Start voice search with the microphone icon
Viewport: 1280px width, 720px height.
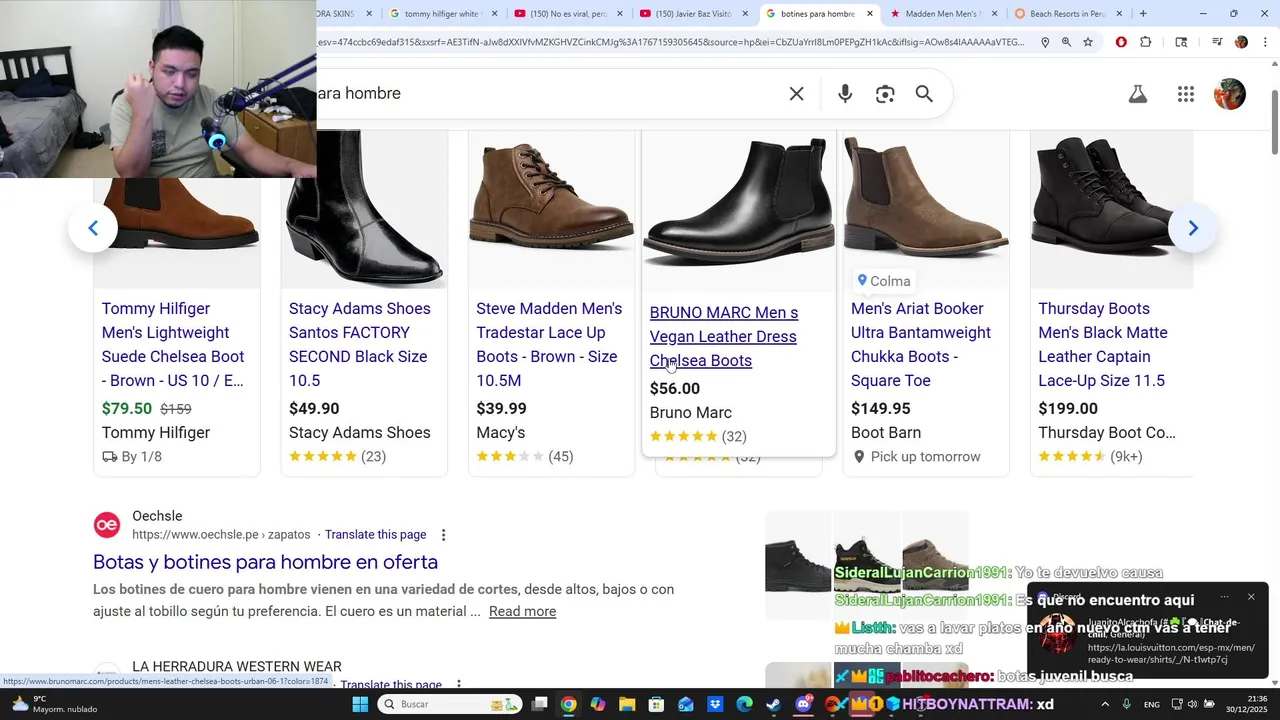click(845, 94)
